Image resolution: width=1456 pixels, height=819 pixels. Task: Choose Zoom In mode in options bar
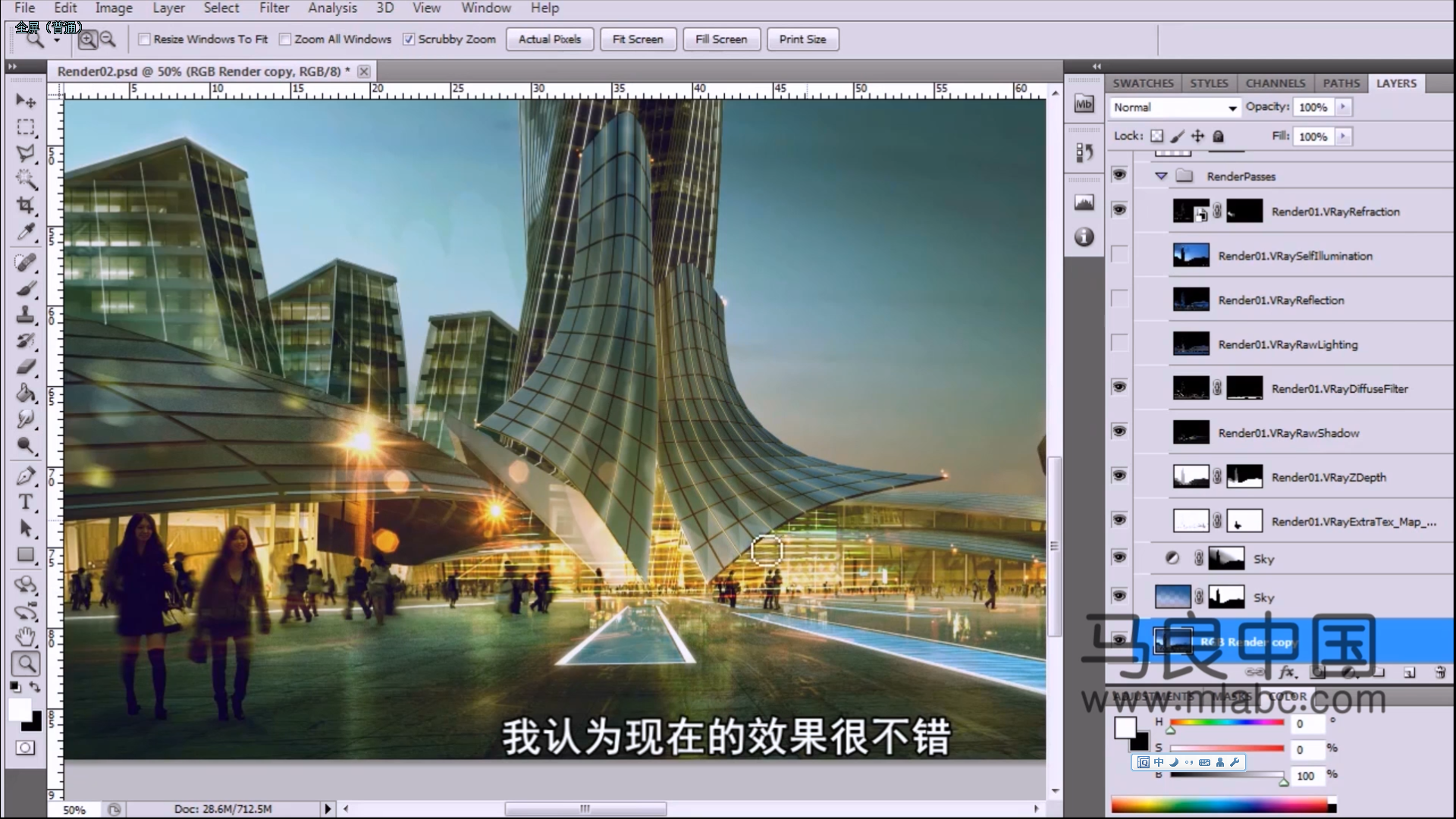pos(88,39)
